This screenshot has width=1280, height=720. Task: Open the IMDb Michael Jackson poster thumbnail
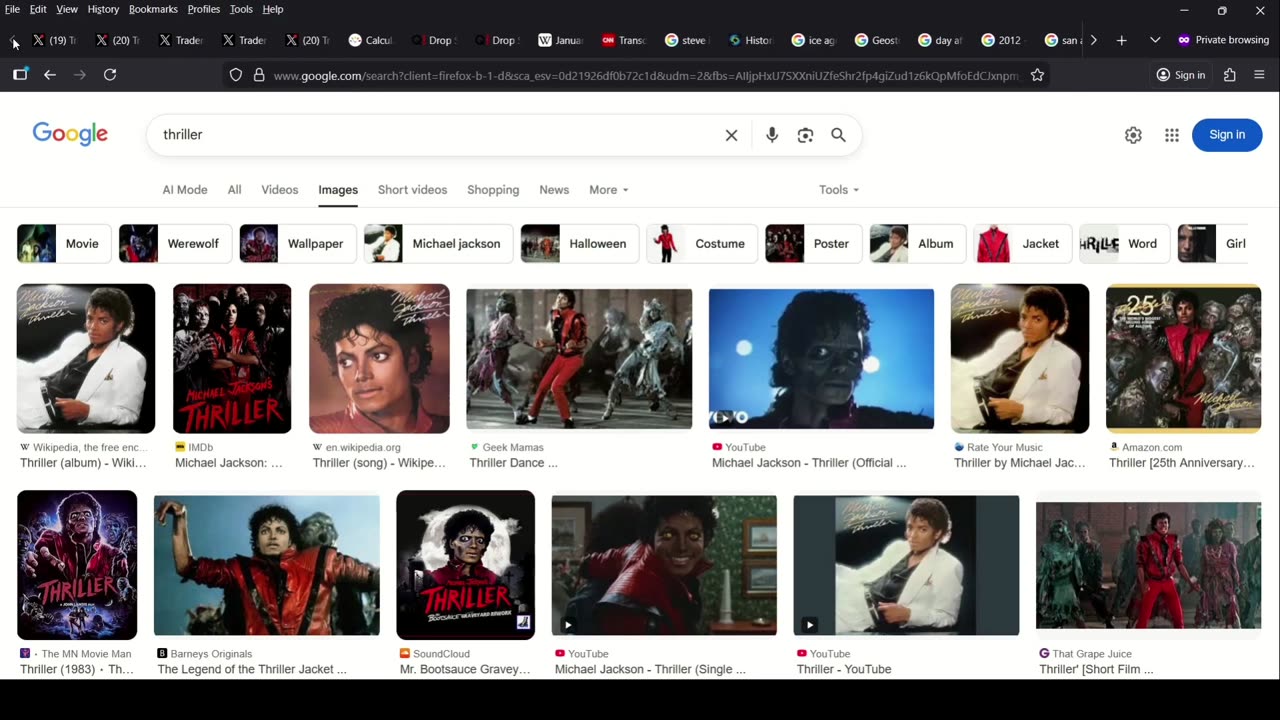click(x=232, y=359)
